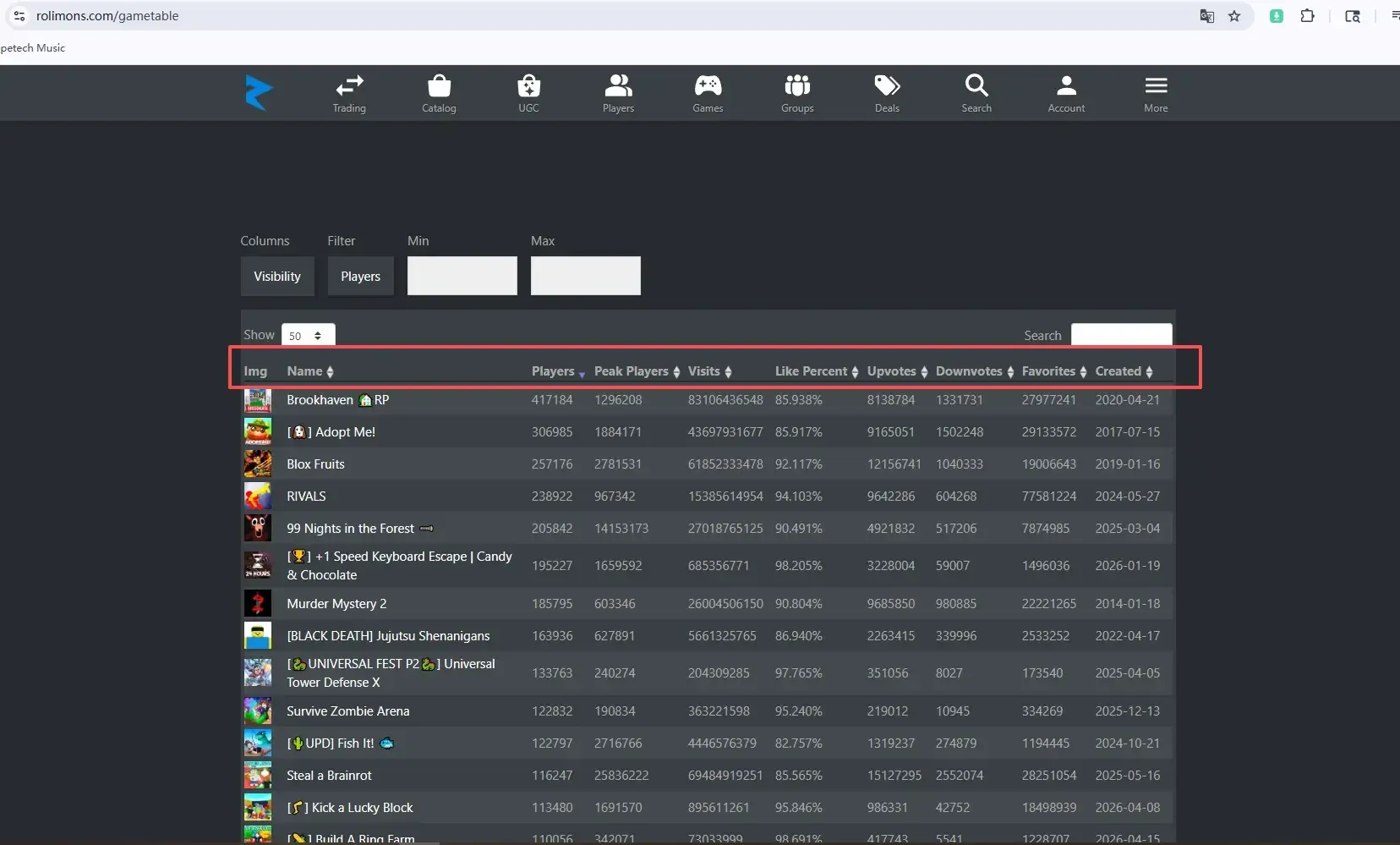Click the Steal a Brainrot thumbnail

click(258, 776)
